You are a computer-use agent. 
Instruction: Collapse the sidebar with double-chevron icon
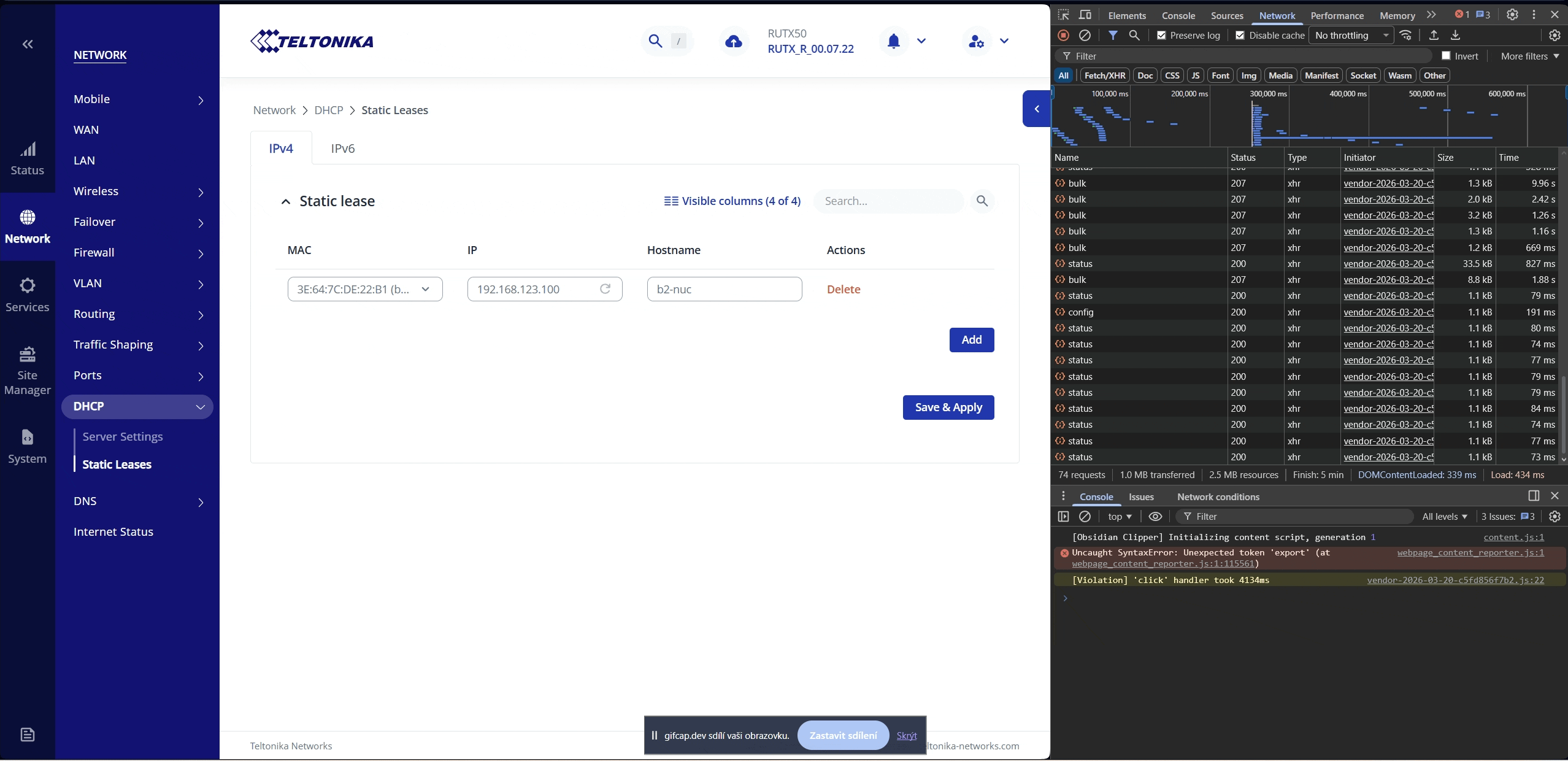(28, 44)
